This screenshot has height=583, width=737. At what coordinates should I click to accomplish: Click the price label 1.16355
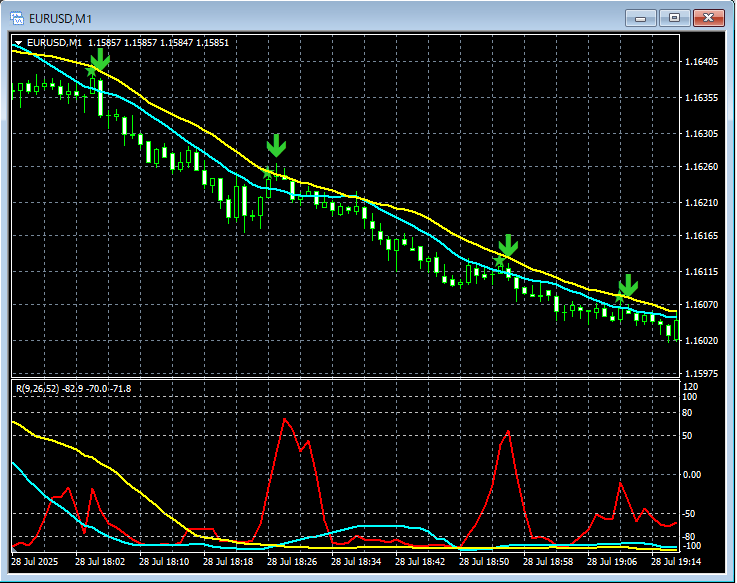pyautogui.click(x=702, y=98)
